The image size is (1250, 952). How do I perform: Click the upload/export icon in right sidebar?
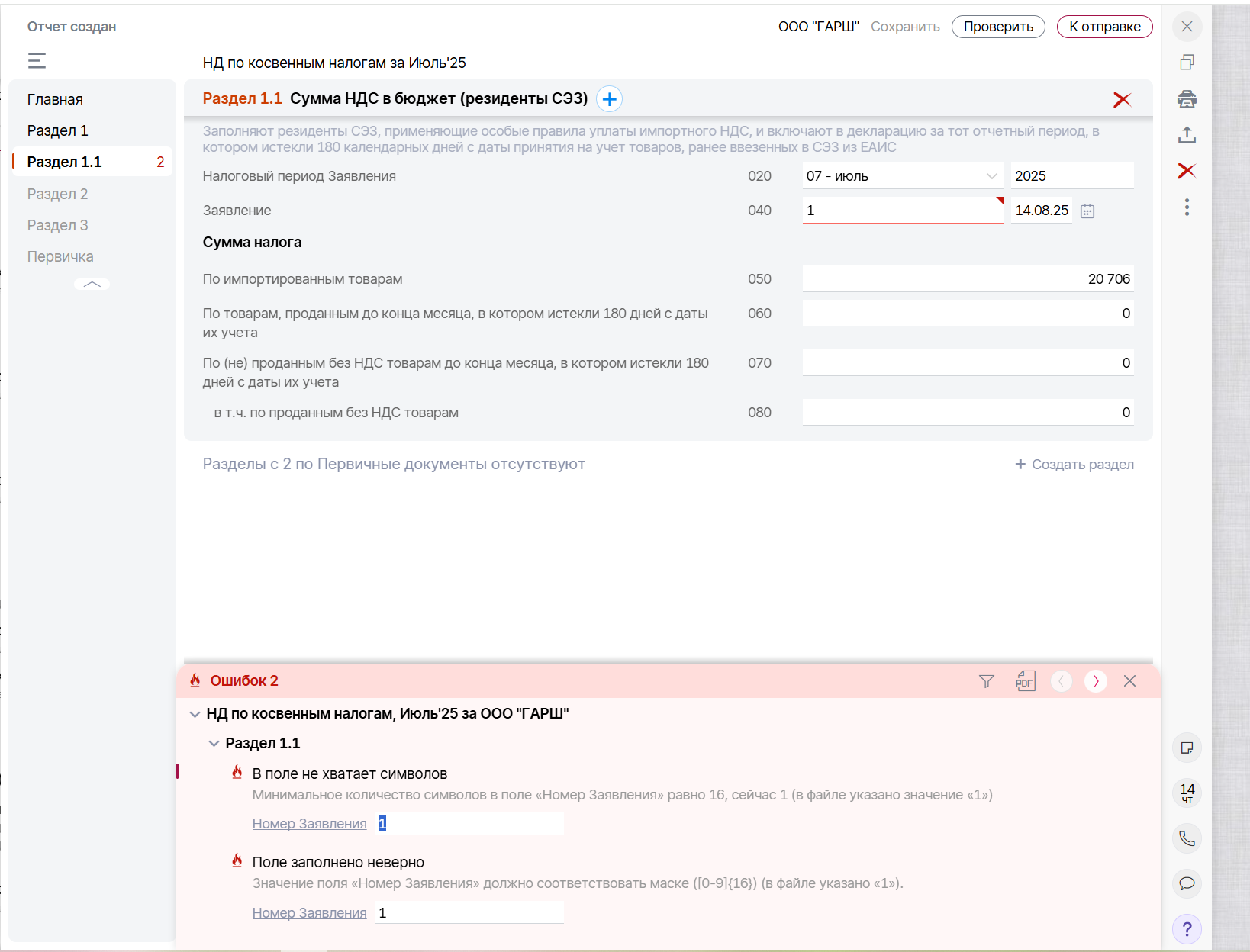[1187, 135]
